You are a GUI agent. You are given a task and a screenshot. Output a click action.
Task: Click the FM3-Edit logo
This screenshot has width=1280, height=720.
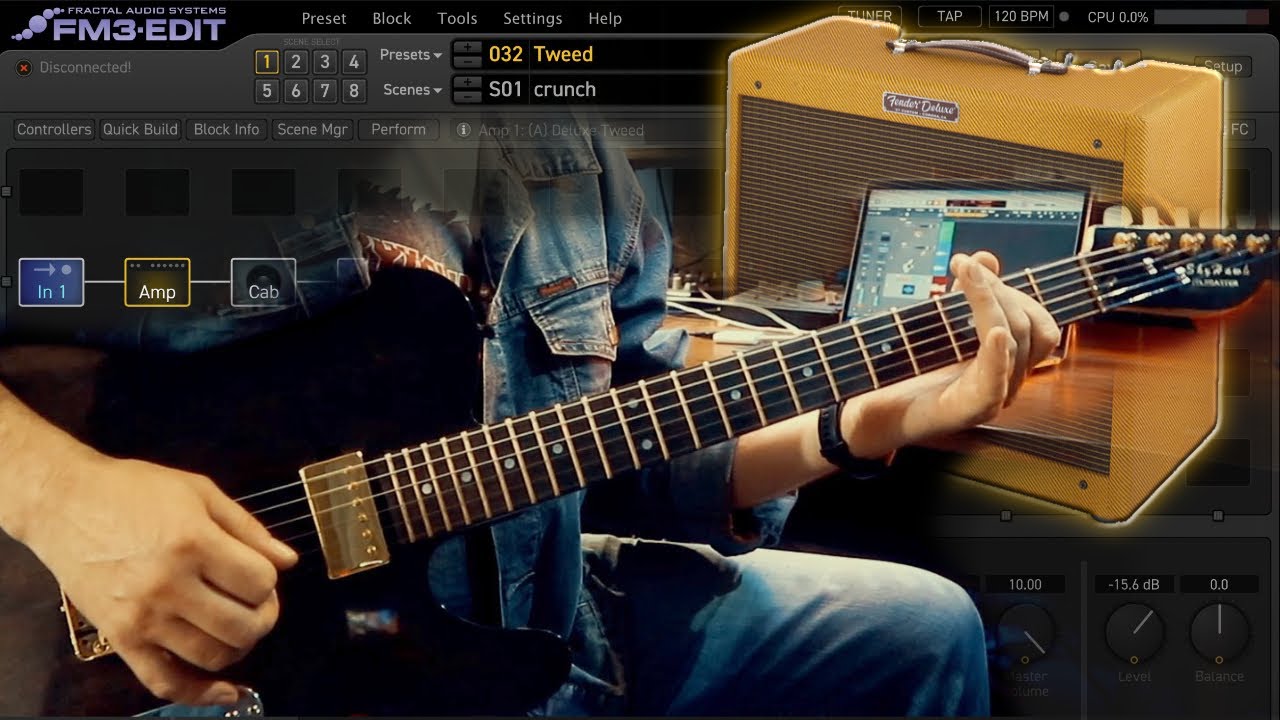(x=120, y=25)
